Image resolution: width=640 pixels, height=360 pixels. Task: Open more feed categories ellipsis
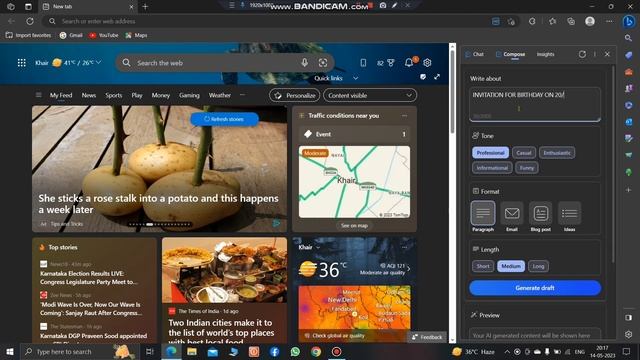pyautogui.click(x=242, y=95)
